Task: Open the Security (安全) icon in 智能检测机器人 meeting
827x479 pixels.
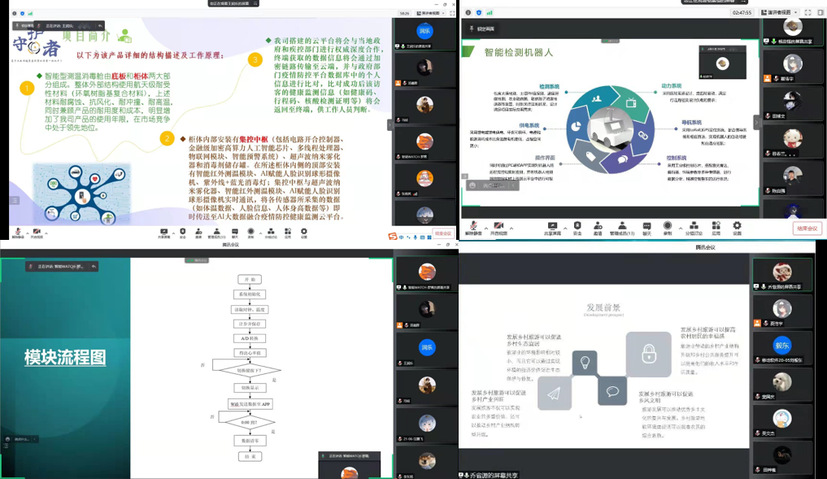Action: click(577, 229)
